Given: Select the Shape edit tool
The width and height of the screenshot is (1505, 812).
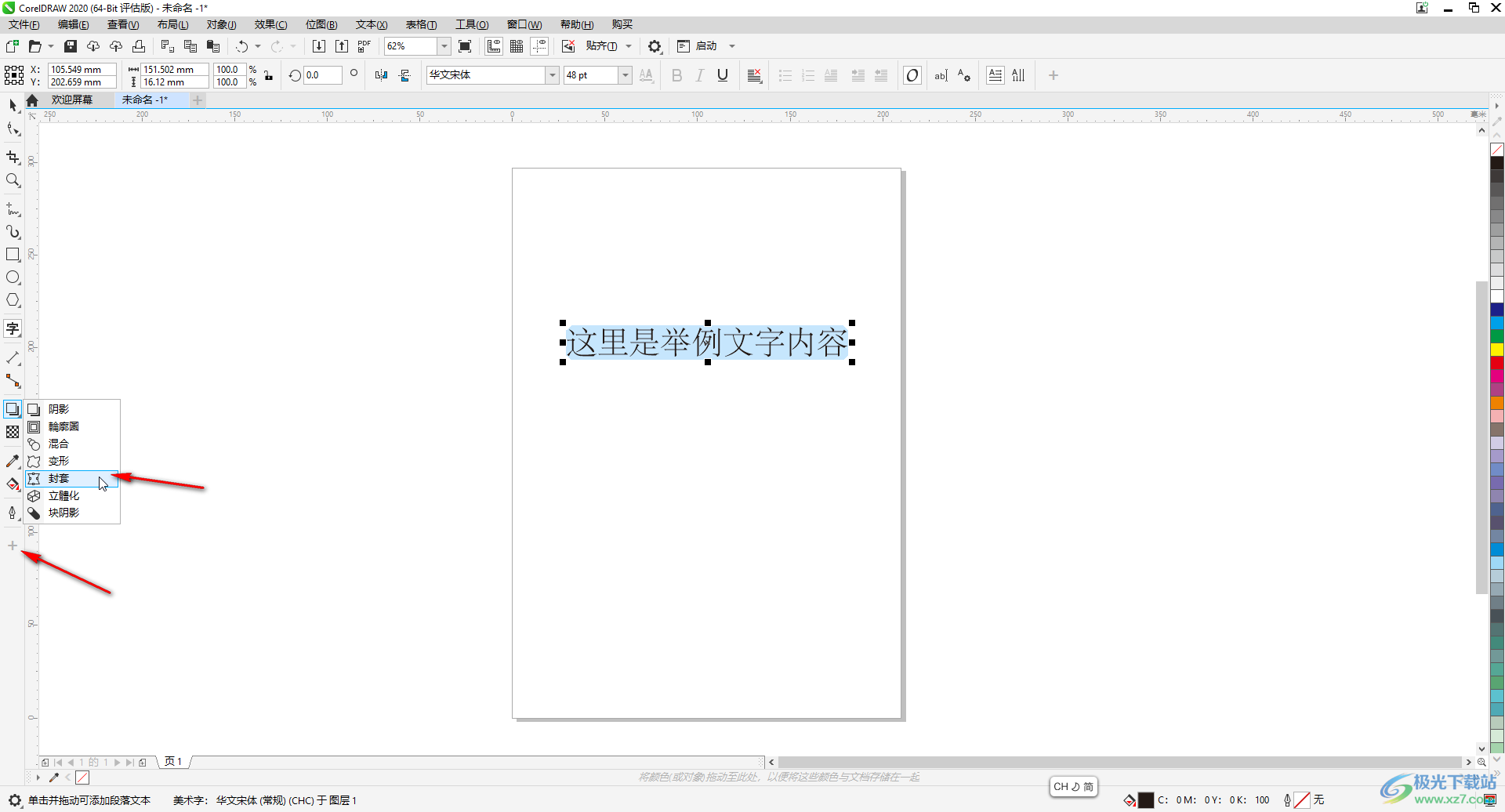Looking at the screenshot, I should pyautogui.click(x=13, y=129).
